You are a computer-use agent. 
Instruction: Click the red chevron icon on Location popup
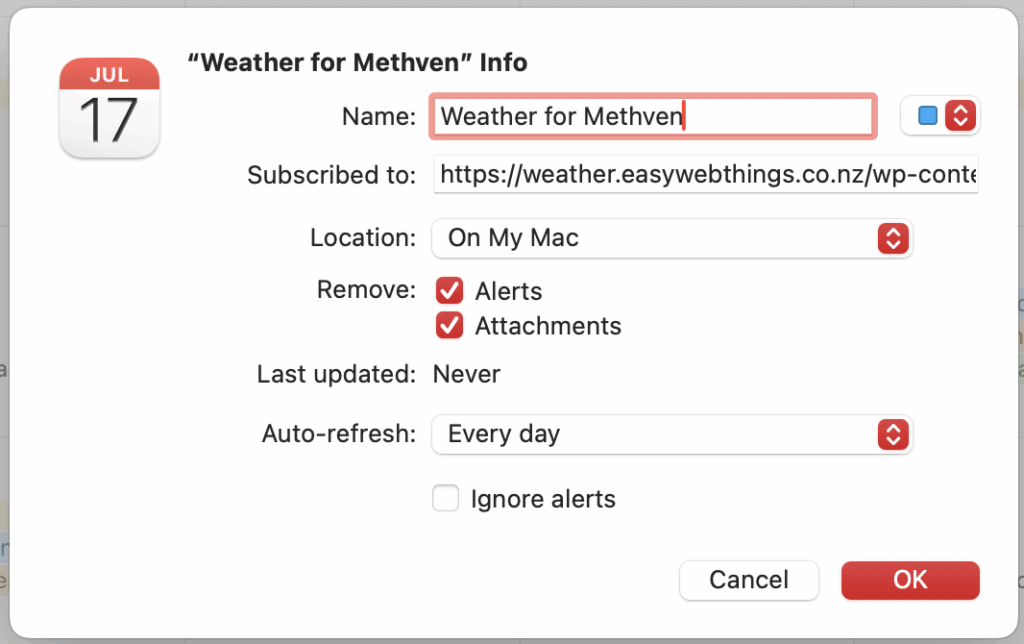(891, 238)
